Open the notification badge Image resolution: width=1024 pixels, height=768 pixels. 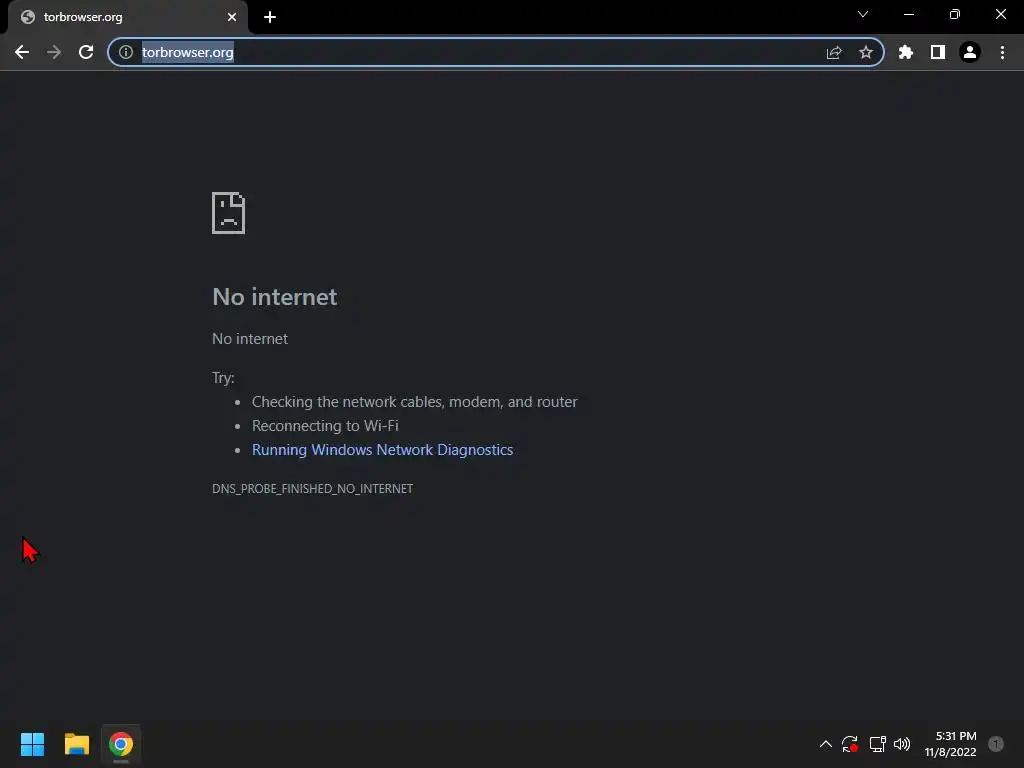(x=996, y=744)
